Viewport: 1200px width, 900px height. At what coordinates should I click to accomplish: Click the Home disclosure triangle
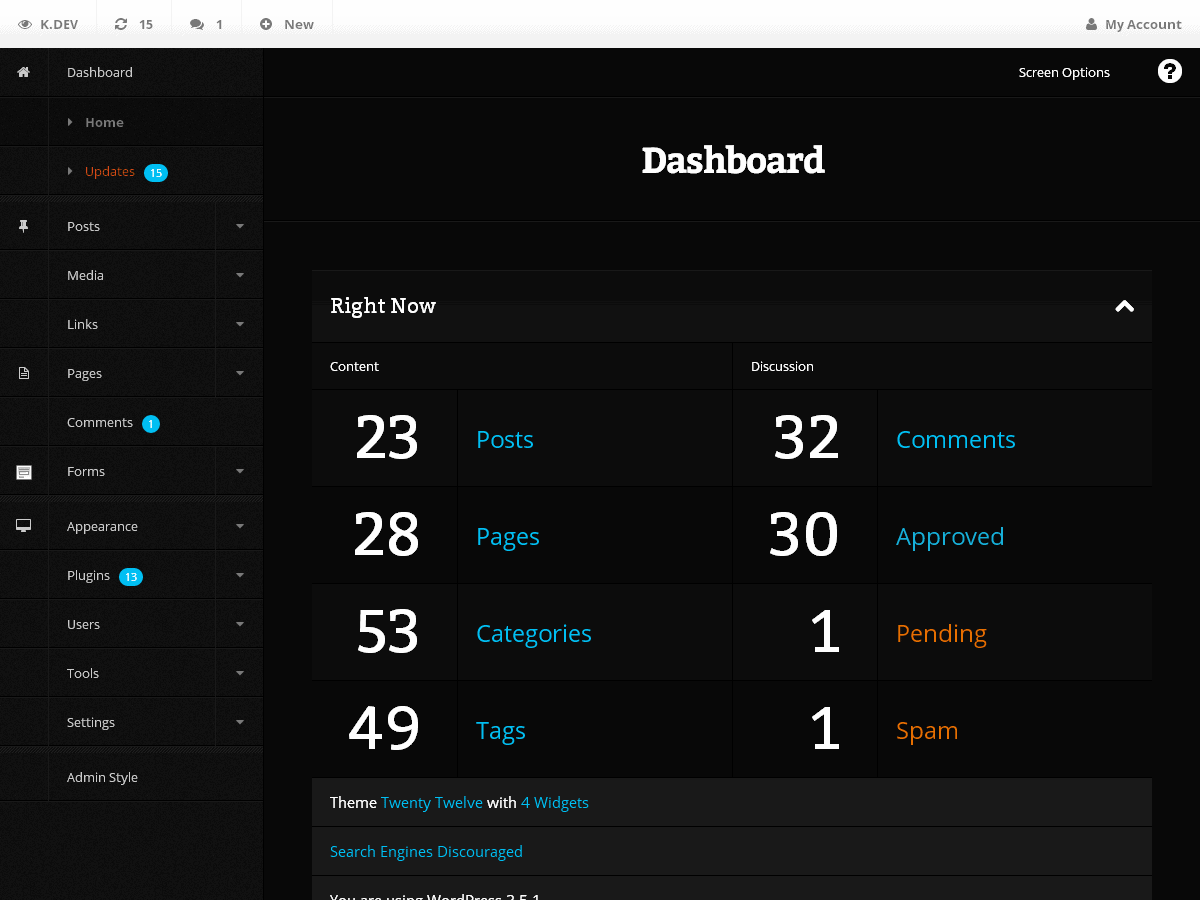click(x=69, y=122)
